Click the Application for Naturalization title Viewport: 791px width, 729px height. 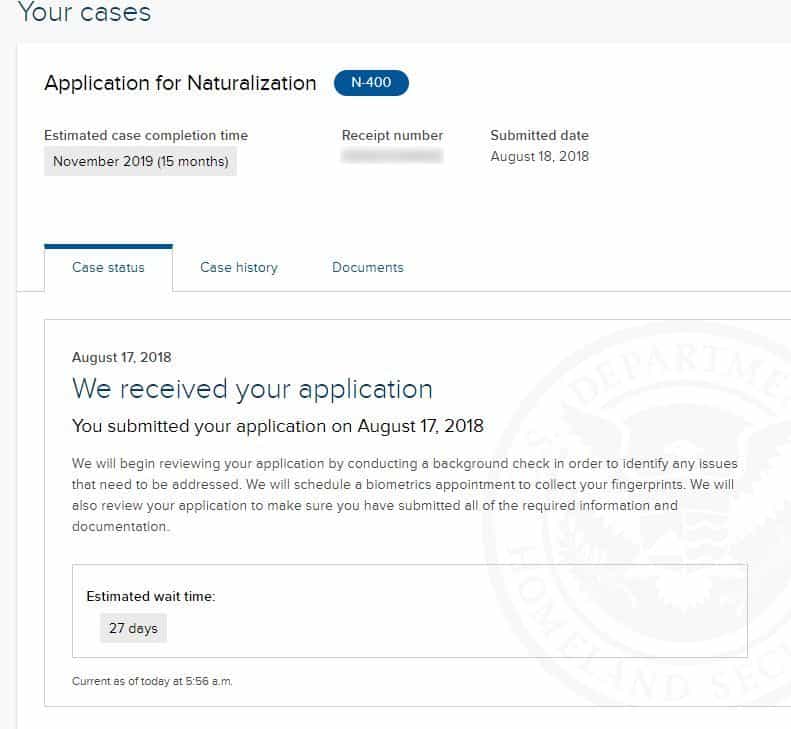[180, 83]
